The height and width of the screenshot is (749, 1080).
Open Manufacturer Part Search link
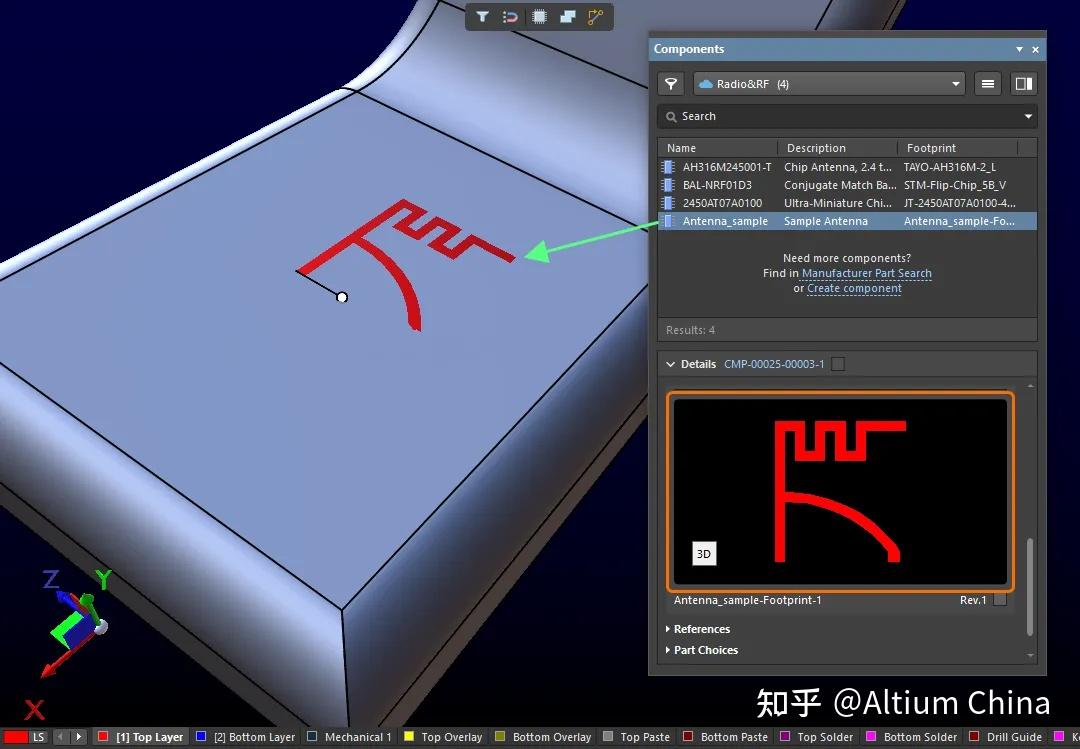coord(866,274)
